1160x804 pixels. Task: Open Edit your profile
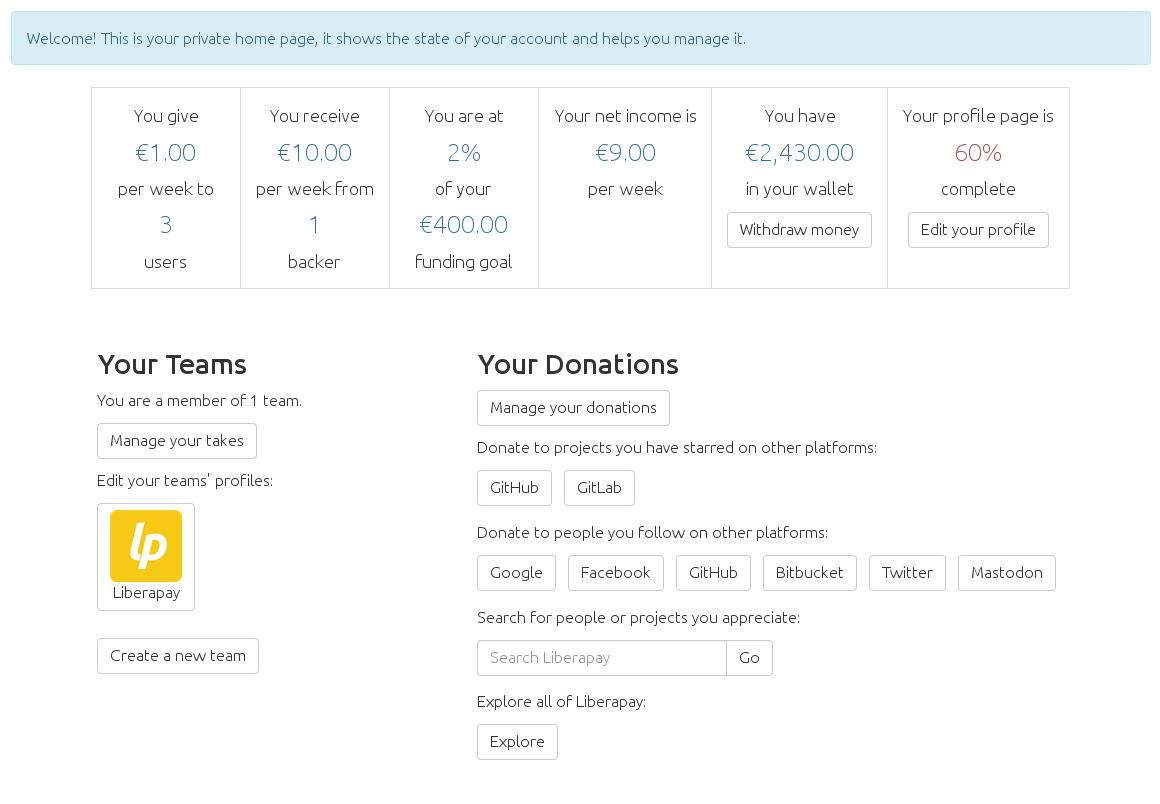coord(978,230)
